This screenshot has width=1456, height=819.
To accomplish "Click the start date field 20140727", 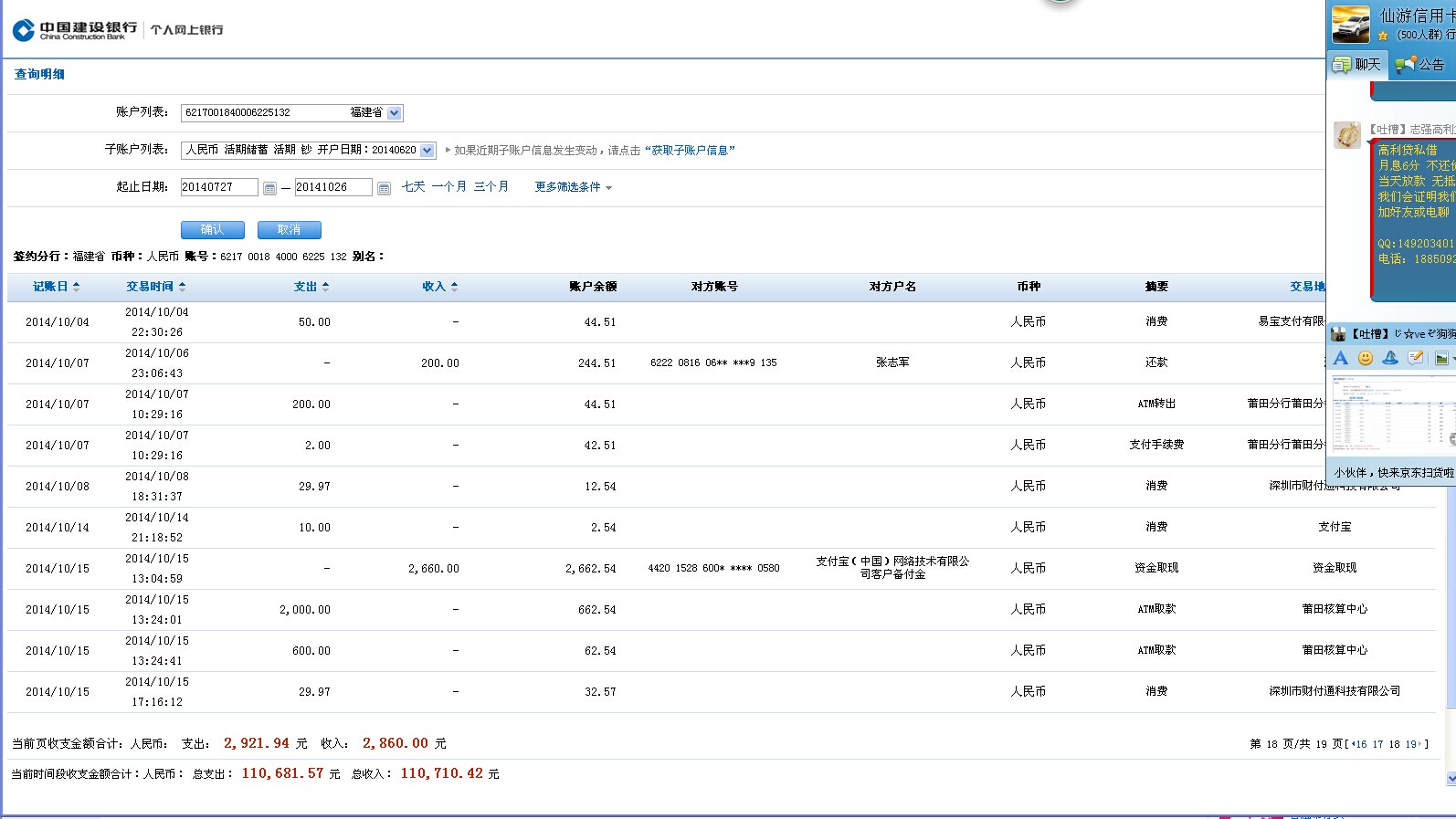I will (x=219, y=187).
